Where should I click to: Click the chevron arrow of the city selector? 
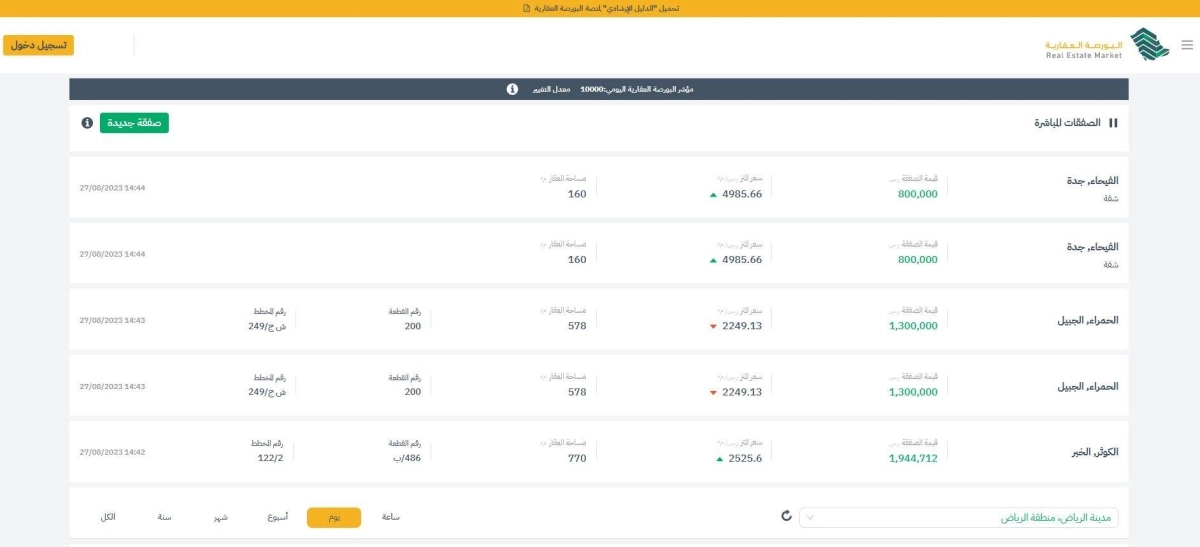(x=810, y=518)
